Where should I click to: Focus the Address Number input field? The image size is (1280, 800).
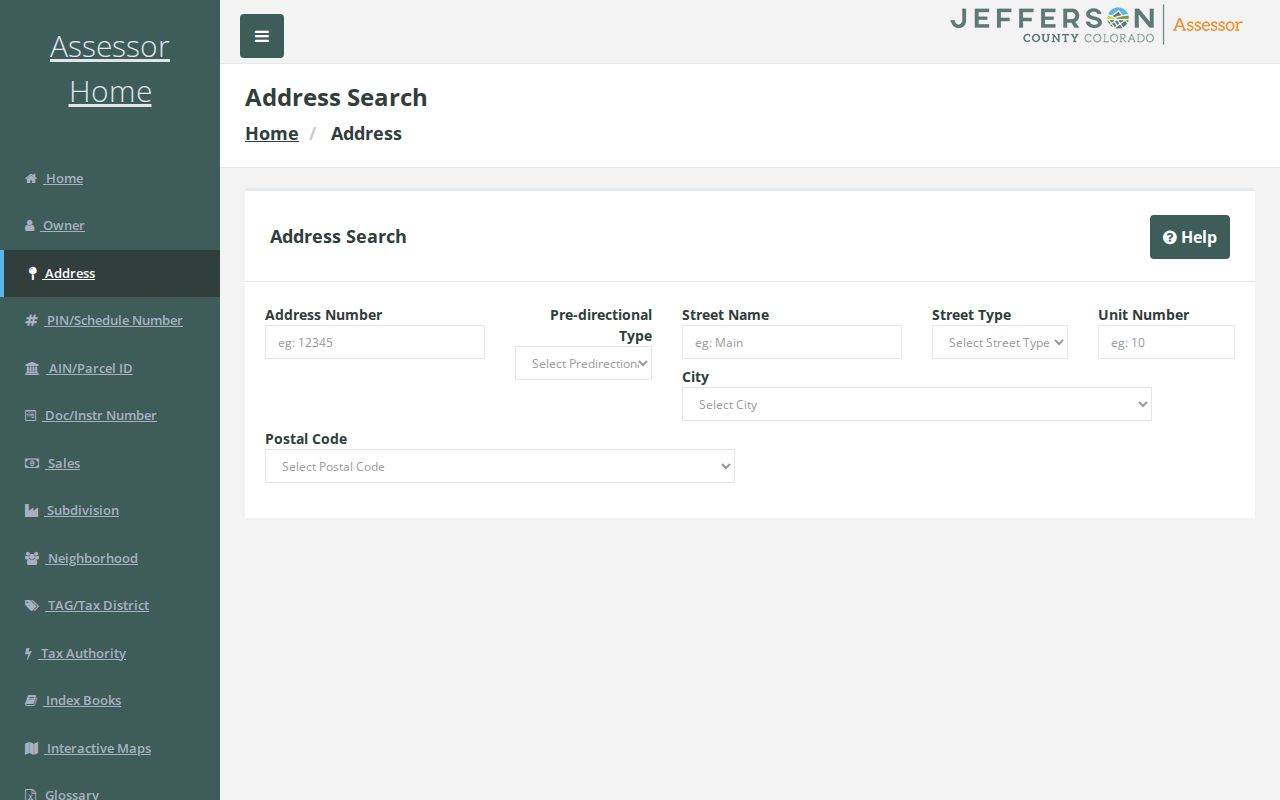point(375,342)
